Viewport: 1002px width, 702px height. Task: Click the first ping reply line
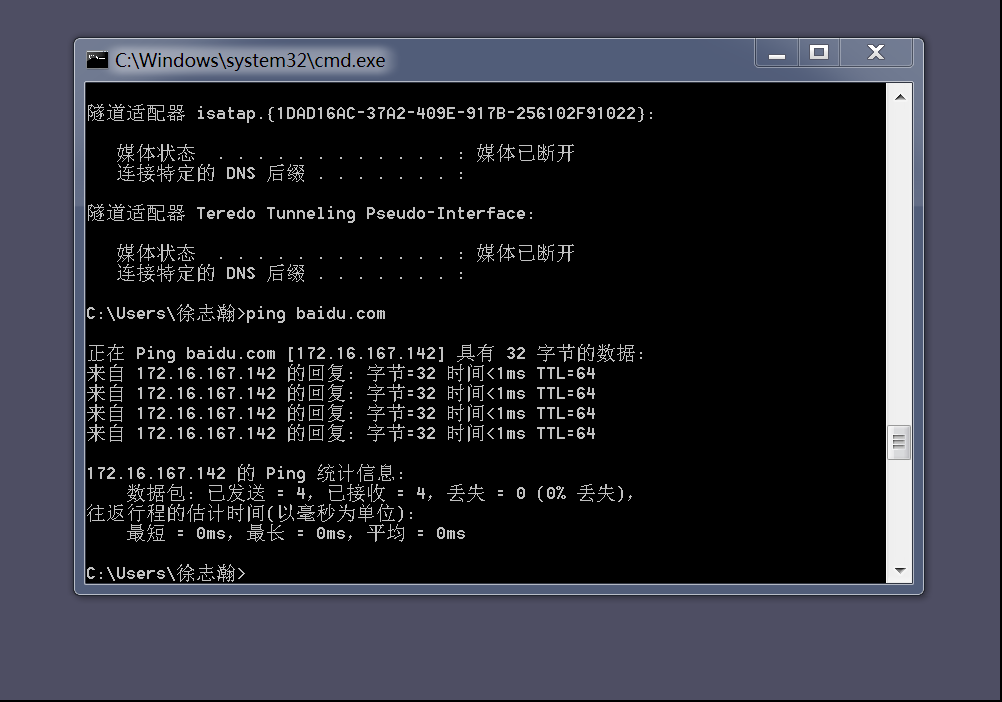tap(341, 373)
